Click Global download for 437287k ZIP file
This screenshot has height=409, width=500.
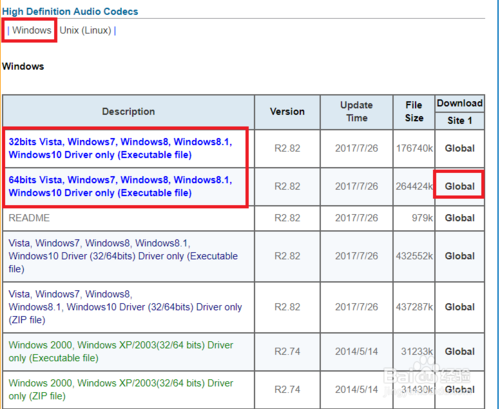pyautogui.click(x=460, y=307)
